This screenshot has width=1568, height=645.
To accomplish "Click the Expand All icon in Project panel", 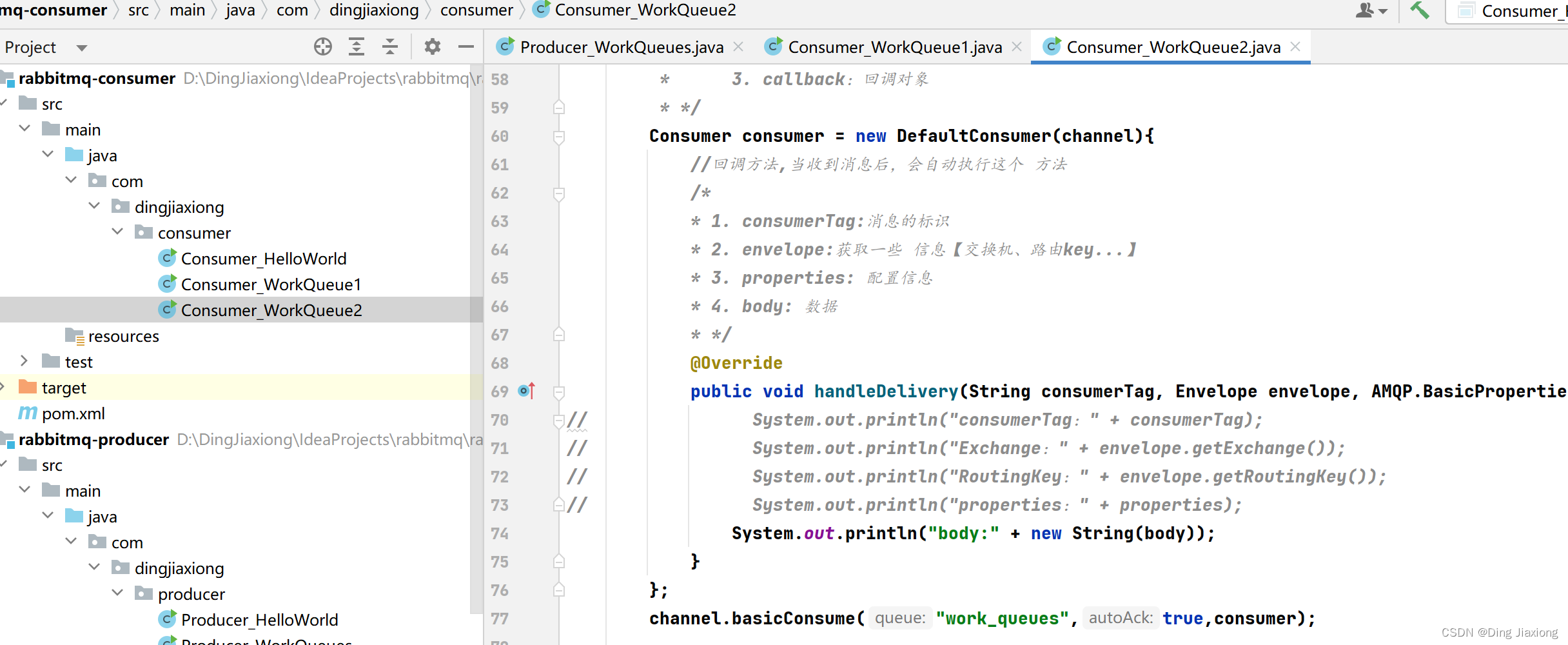I will (357, 46).
